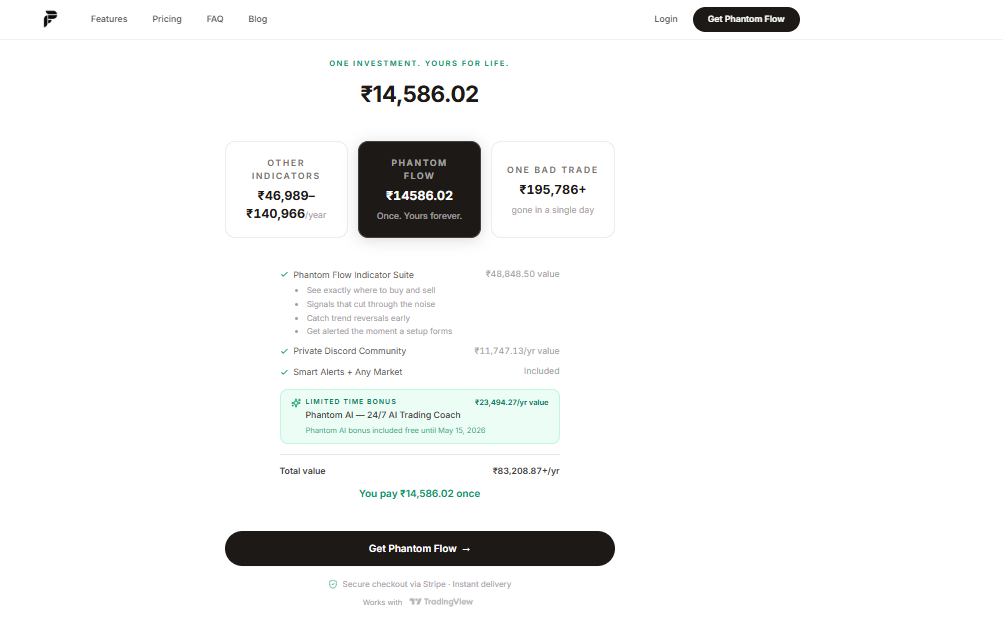The height and width of the screenshot is (632, 1003).
Task: Click the Phantom AI Trading Coach bonus box
Action: click(420, 416)
